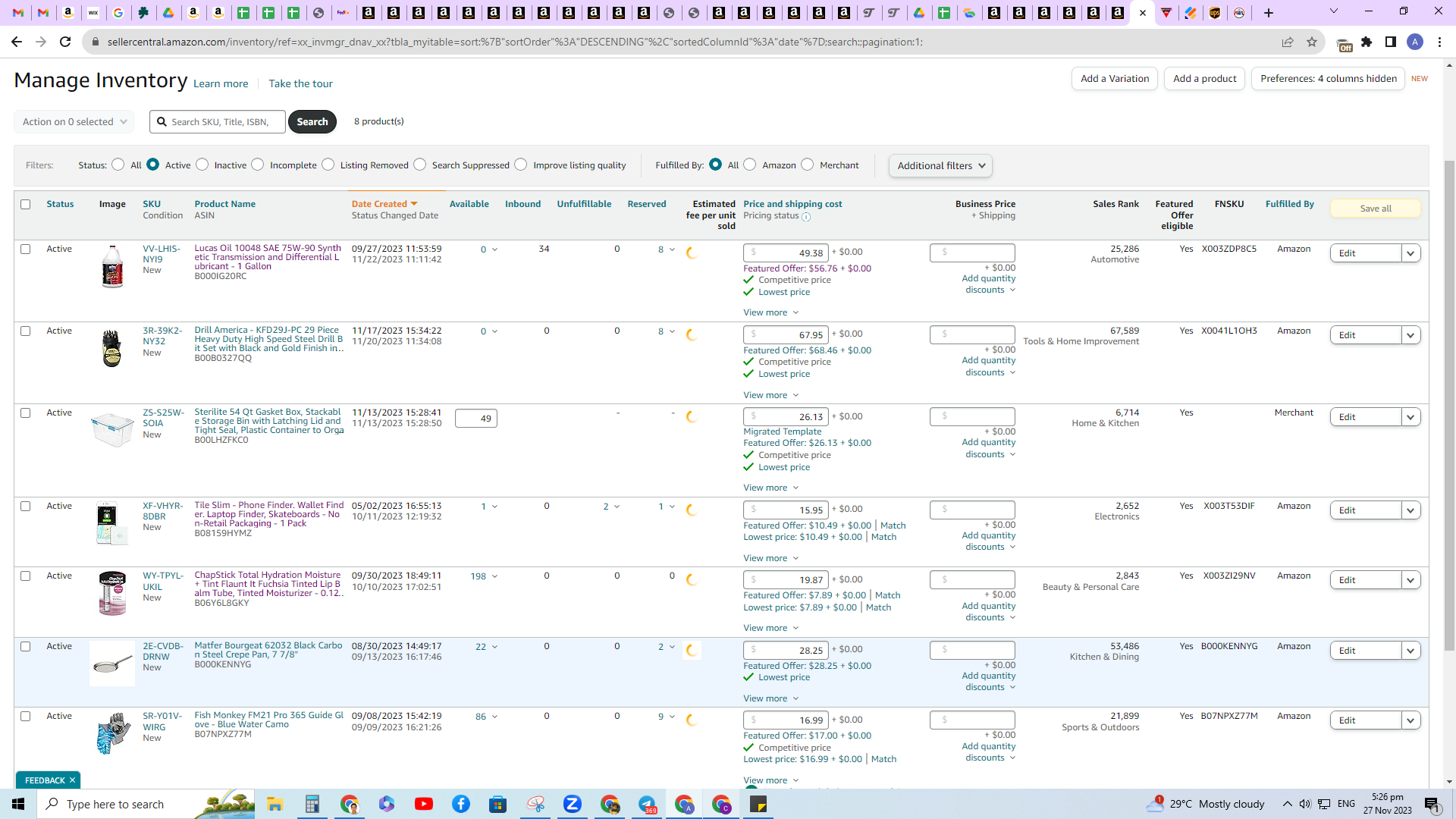
Task: Expand quantity discounts for the Tile Slim row
Action: click(989, 541)
